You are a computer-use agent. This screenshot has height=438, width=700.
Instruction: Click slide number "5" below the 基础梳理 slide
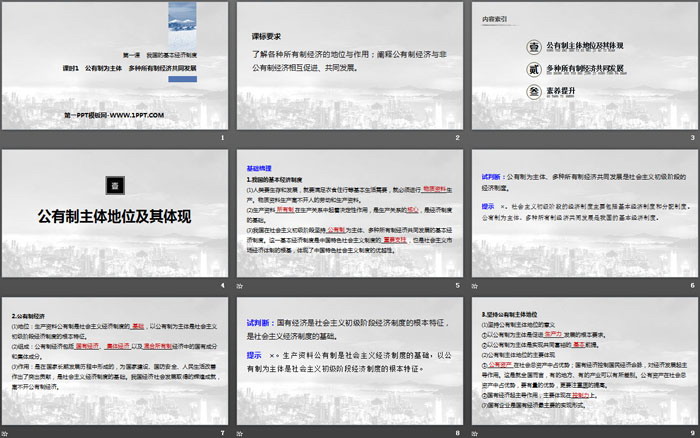[458, 285]
